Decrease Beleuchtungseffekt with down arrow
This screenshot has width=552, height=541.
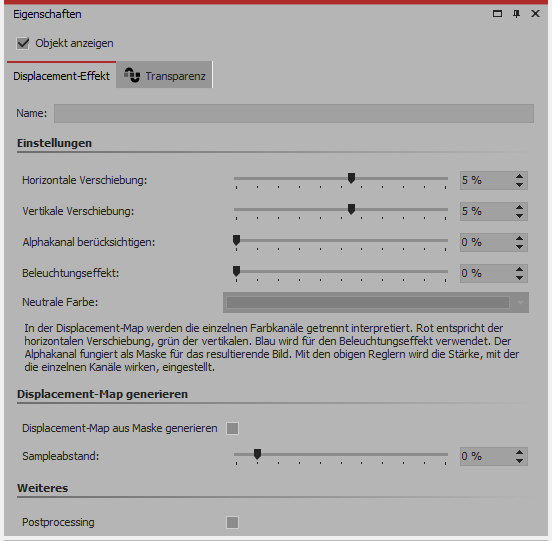519,278
